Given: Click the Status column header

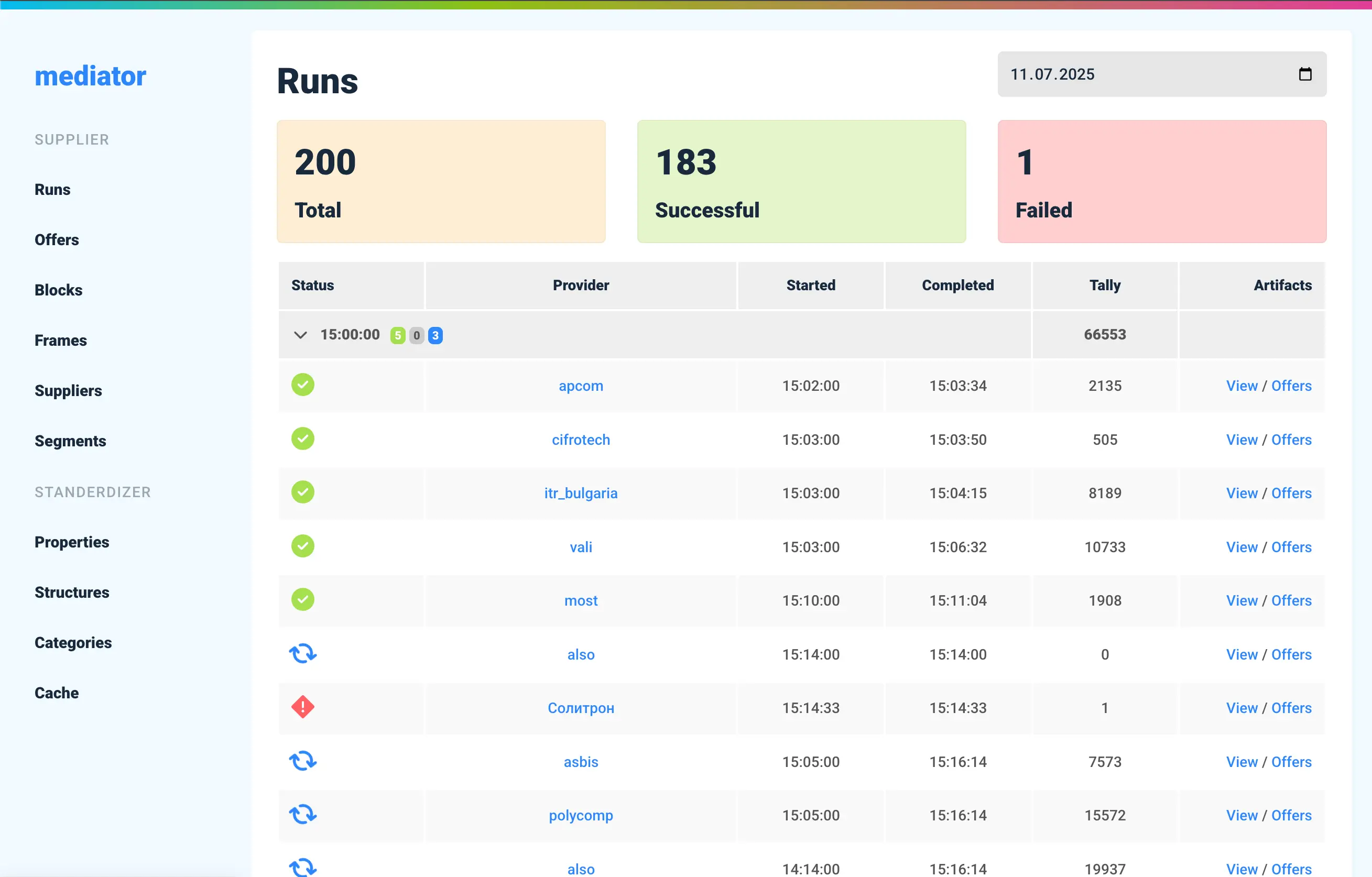Looking at the screenshot, I should coord(351,286).
